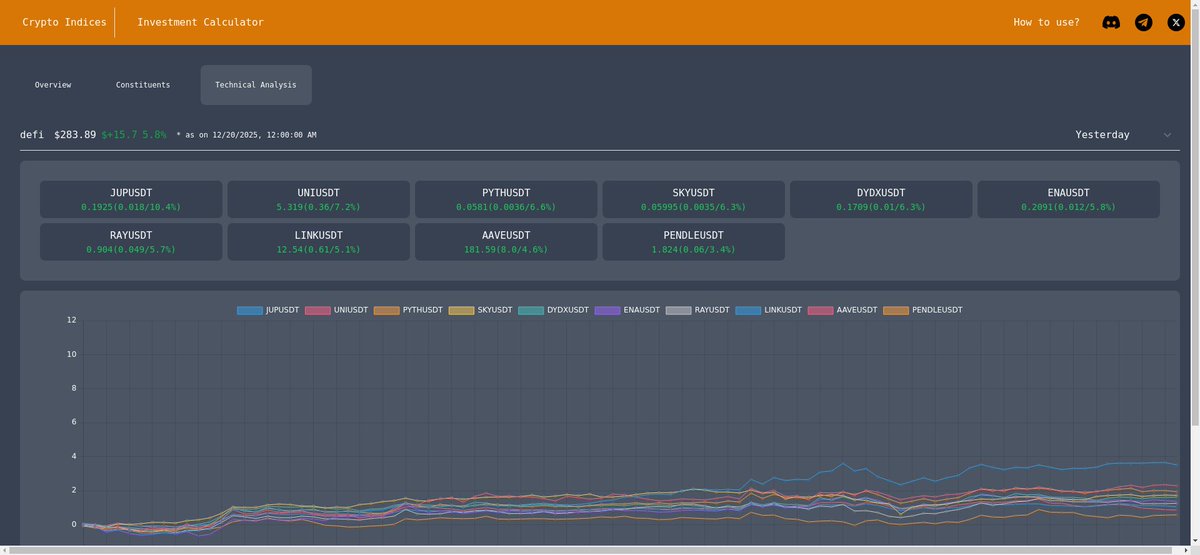1200x555 pixels.
Task: Toggle RAYUSDT legend color swatch
Action: pos(679,310)
